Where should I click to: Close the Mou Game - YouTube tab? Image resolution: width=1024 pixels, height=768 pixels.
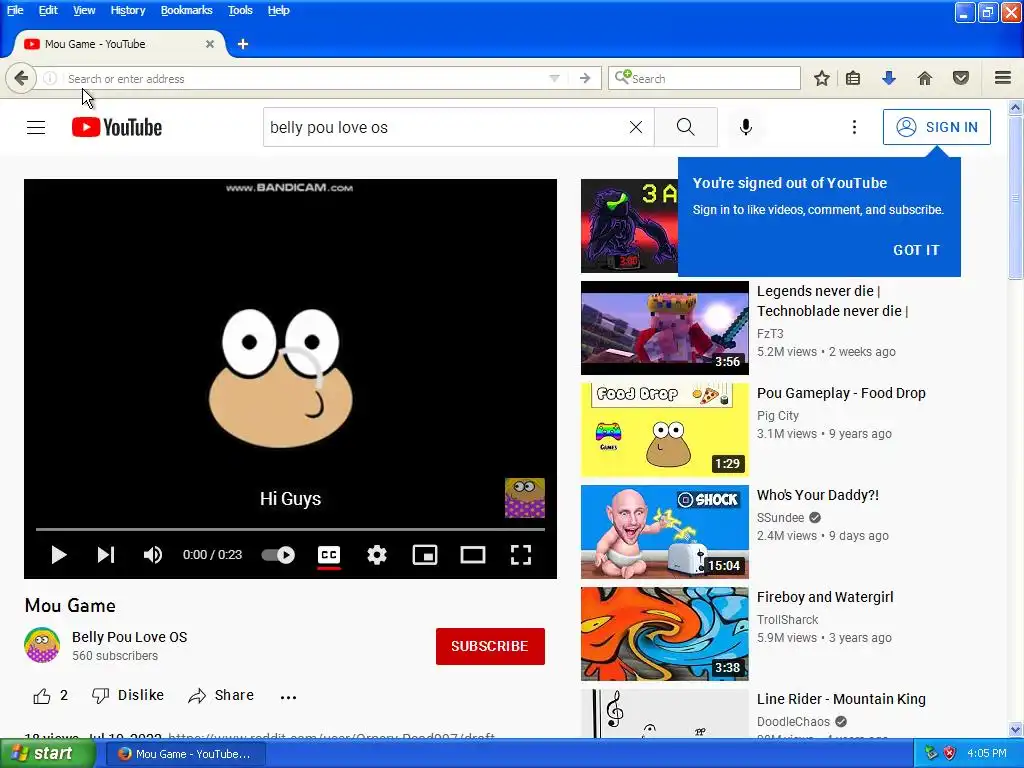click(x=210, y=44)
